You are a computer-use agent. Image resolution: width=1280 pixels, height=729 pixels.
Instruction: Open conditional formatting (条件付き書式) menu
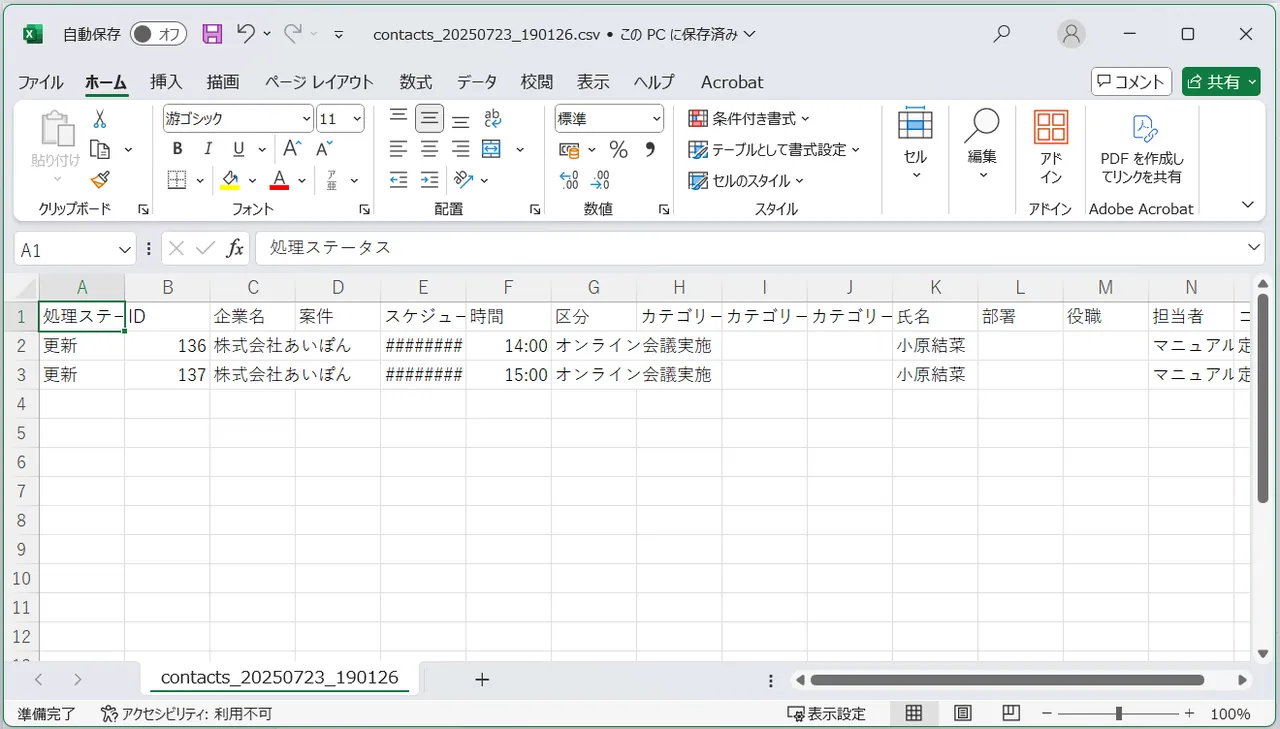coord(749,119)
